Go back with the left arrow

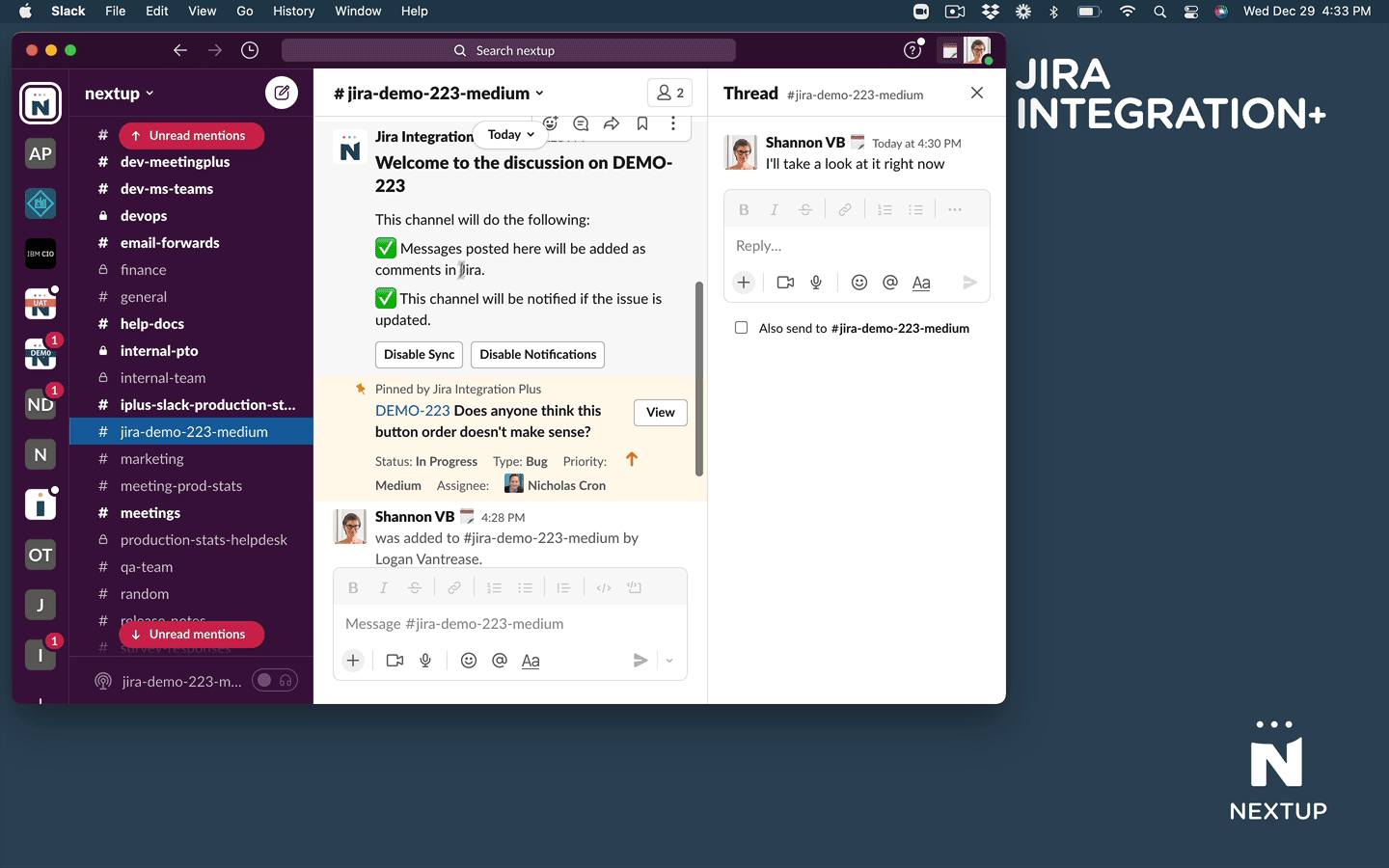[180, 50]
